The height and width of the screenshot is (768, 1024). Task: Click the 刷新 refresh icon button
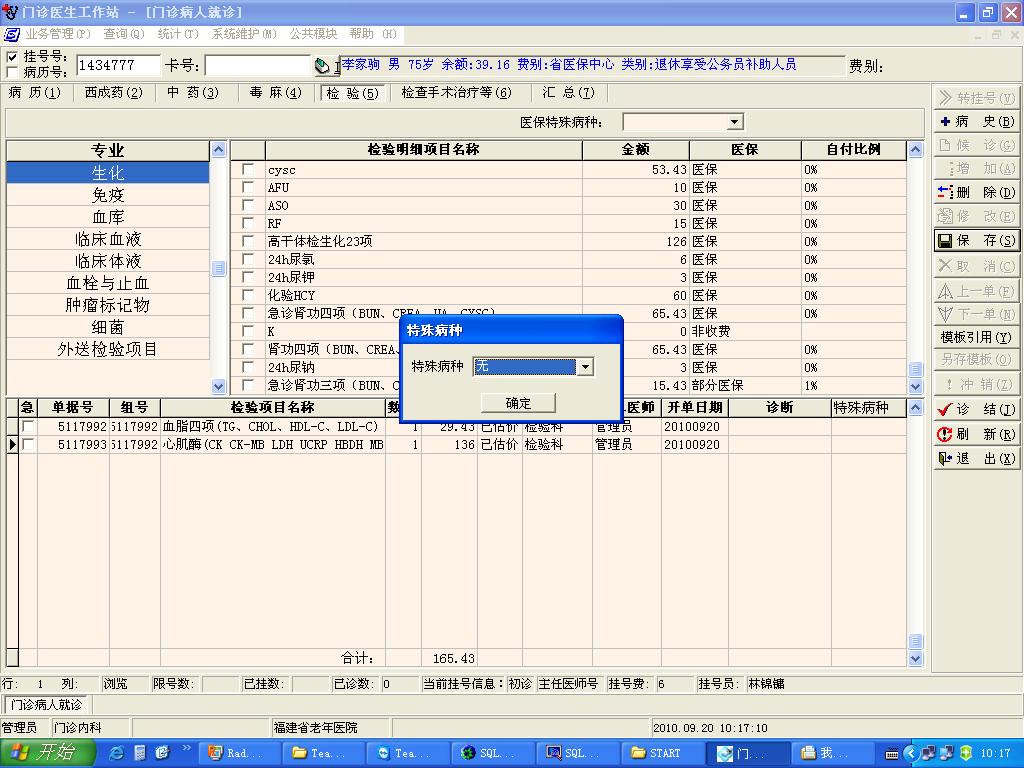point(976,434)
